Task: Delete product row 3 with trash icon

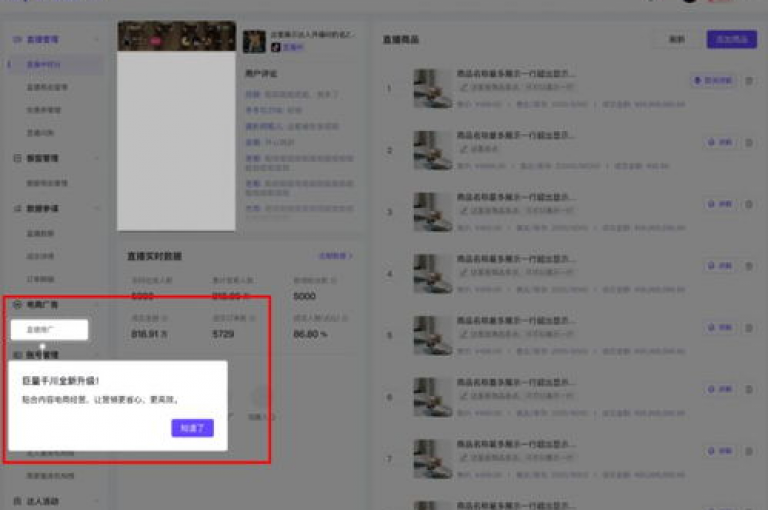Action: tap(749, 204)
